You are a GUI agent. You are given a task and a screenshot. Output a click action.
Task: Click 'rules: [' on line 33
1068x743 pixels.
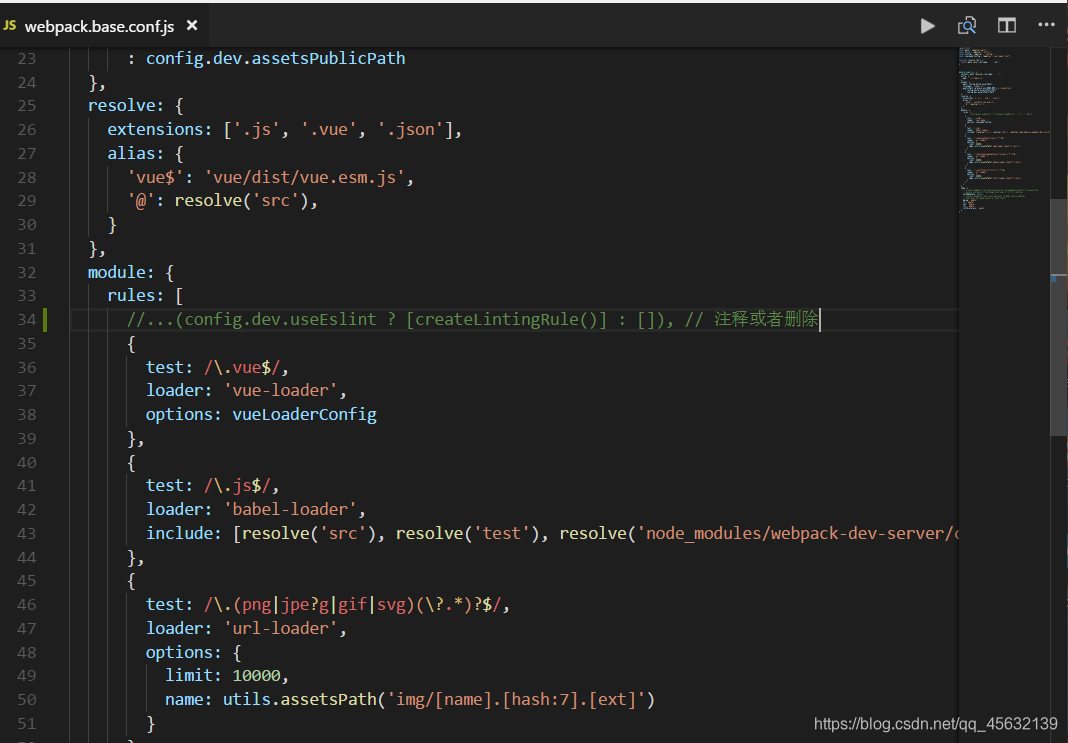pos(145,296)
